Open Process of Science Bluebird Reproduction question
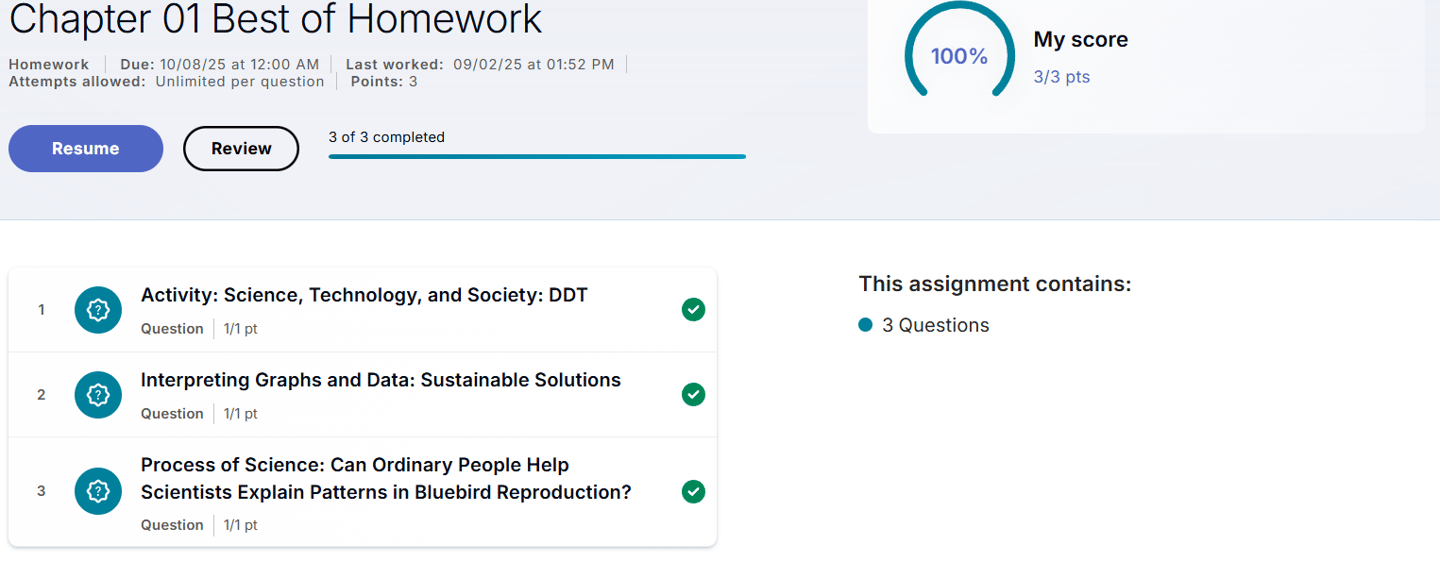The image size is (1440, 586). click(x=385, y=479)
